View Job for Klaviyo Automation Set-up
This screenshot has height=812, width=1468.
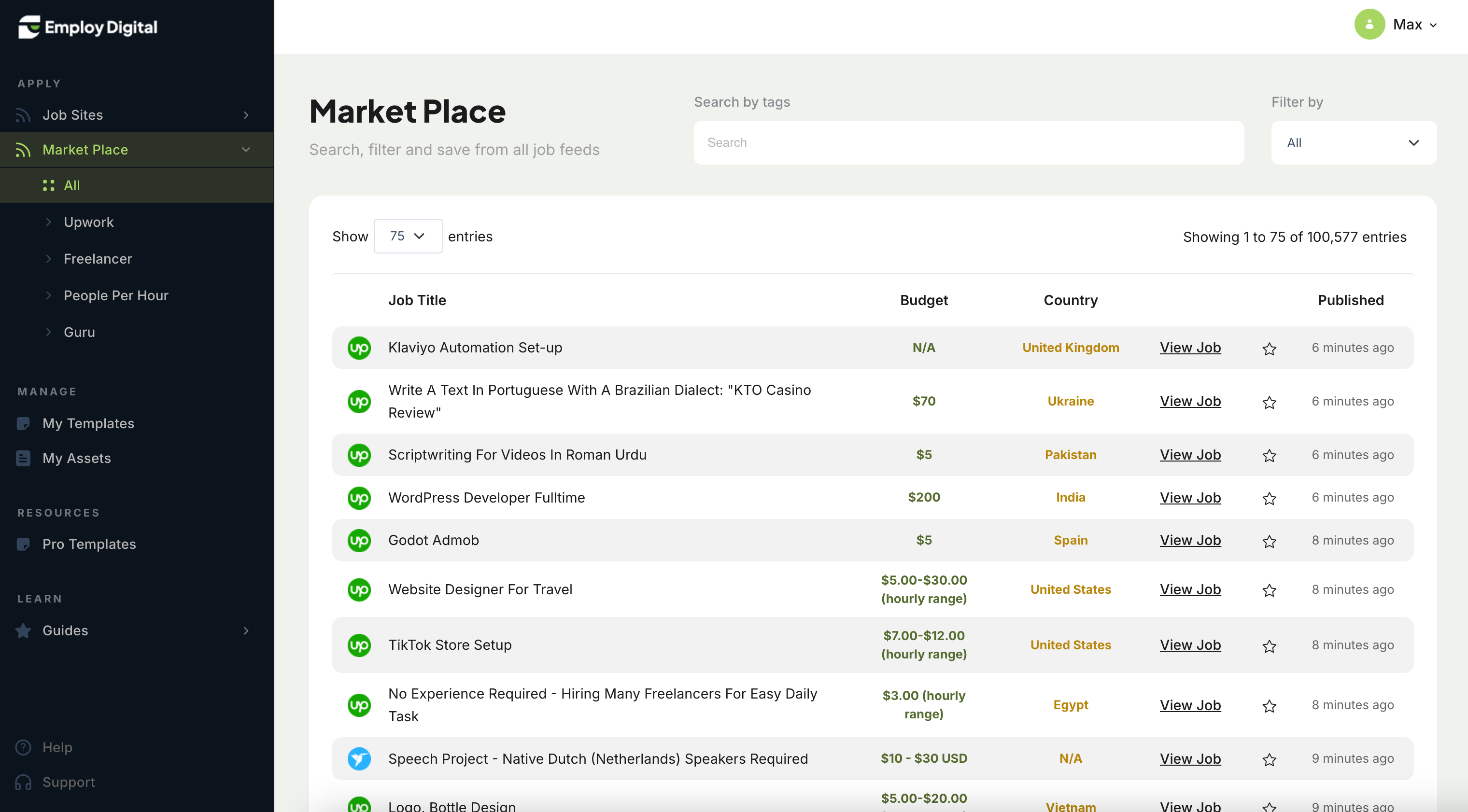tap(1190, 348)
